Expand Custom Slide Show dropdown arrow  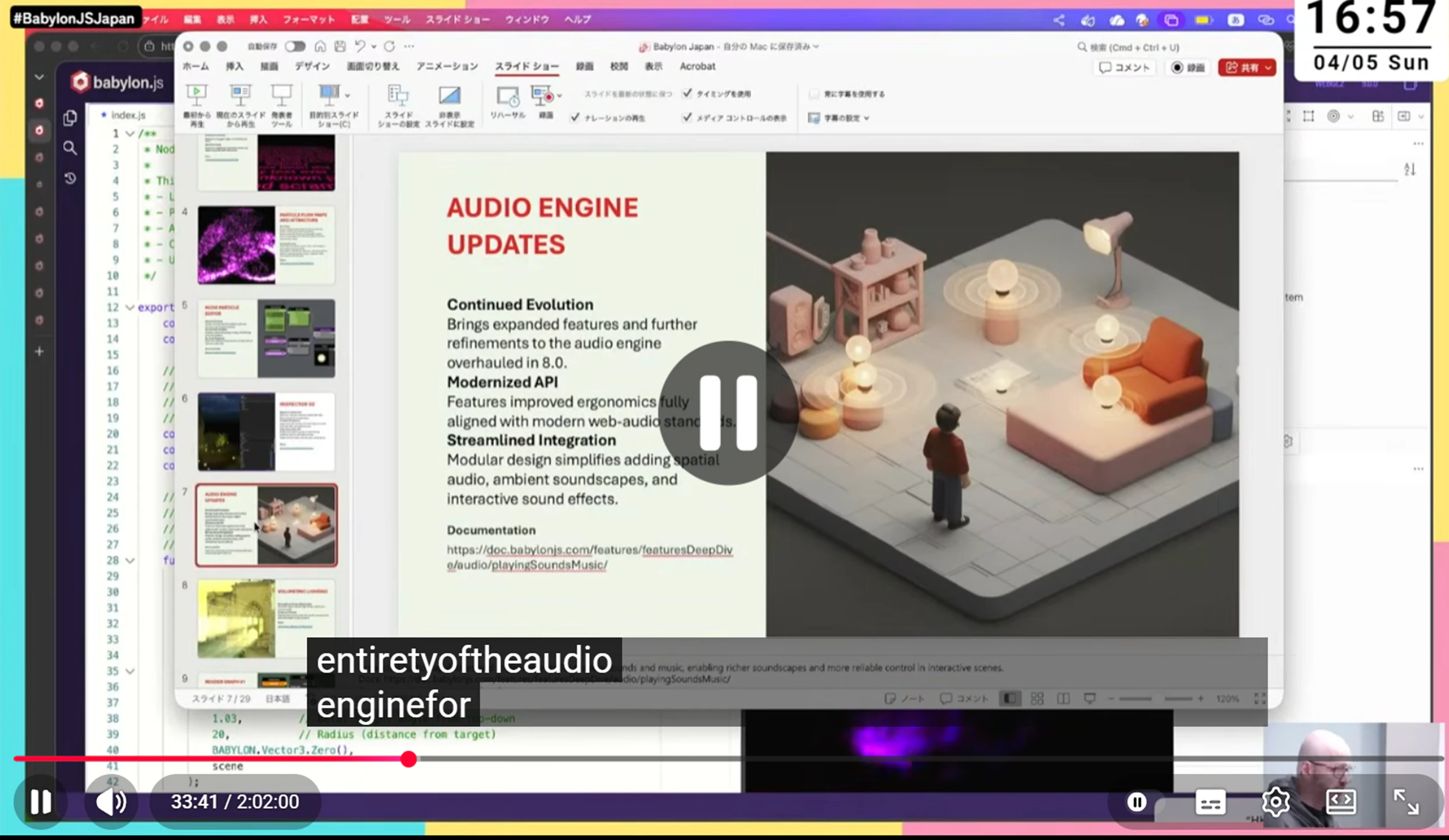[348, 96]
